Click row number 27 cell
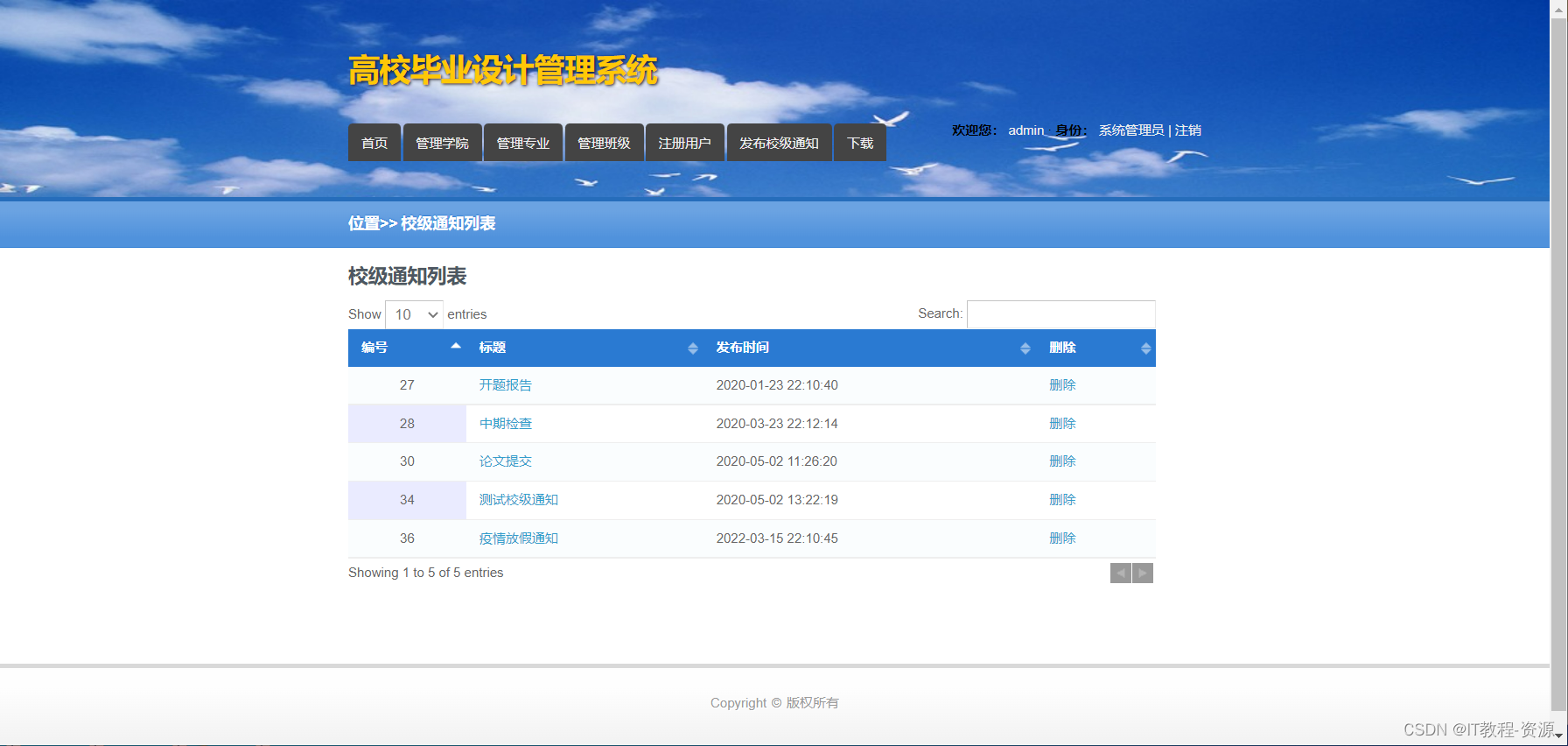The image size is (1568, 746). point(407,385)
